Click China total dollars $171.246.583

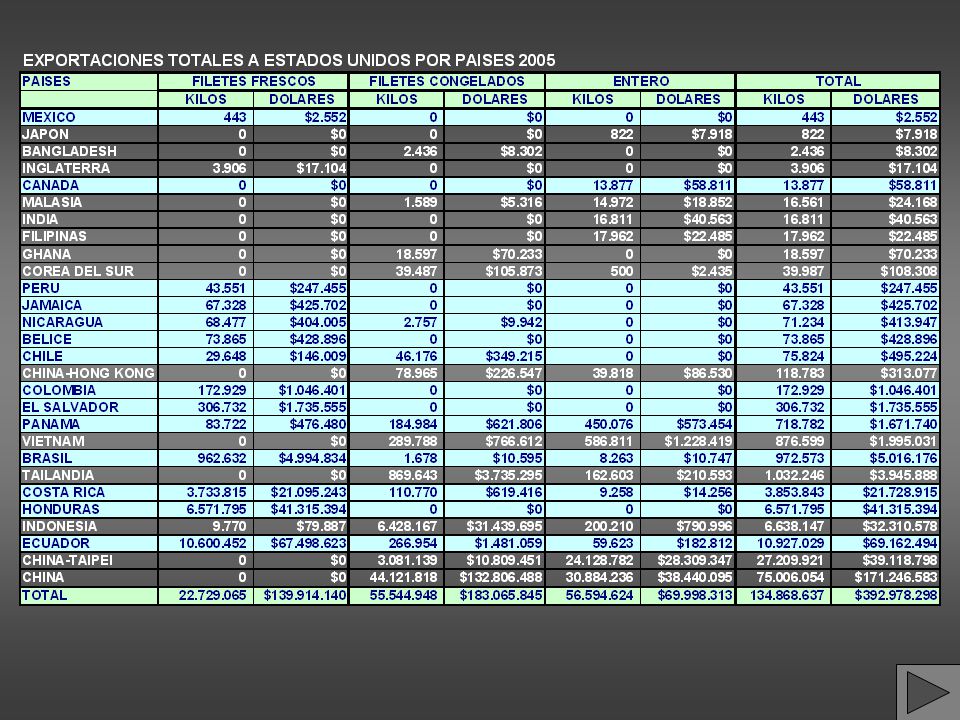coord(896,577)
